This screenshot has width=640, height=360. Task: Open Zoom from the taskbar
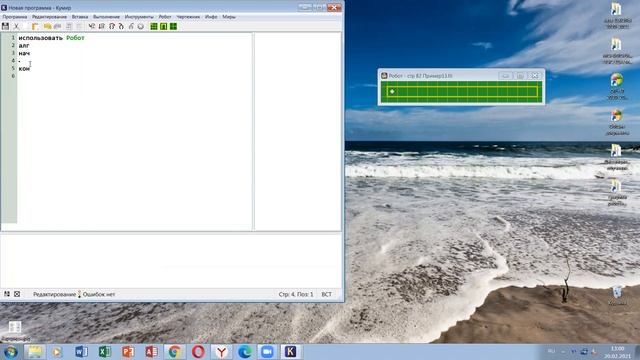coord(267,351)
